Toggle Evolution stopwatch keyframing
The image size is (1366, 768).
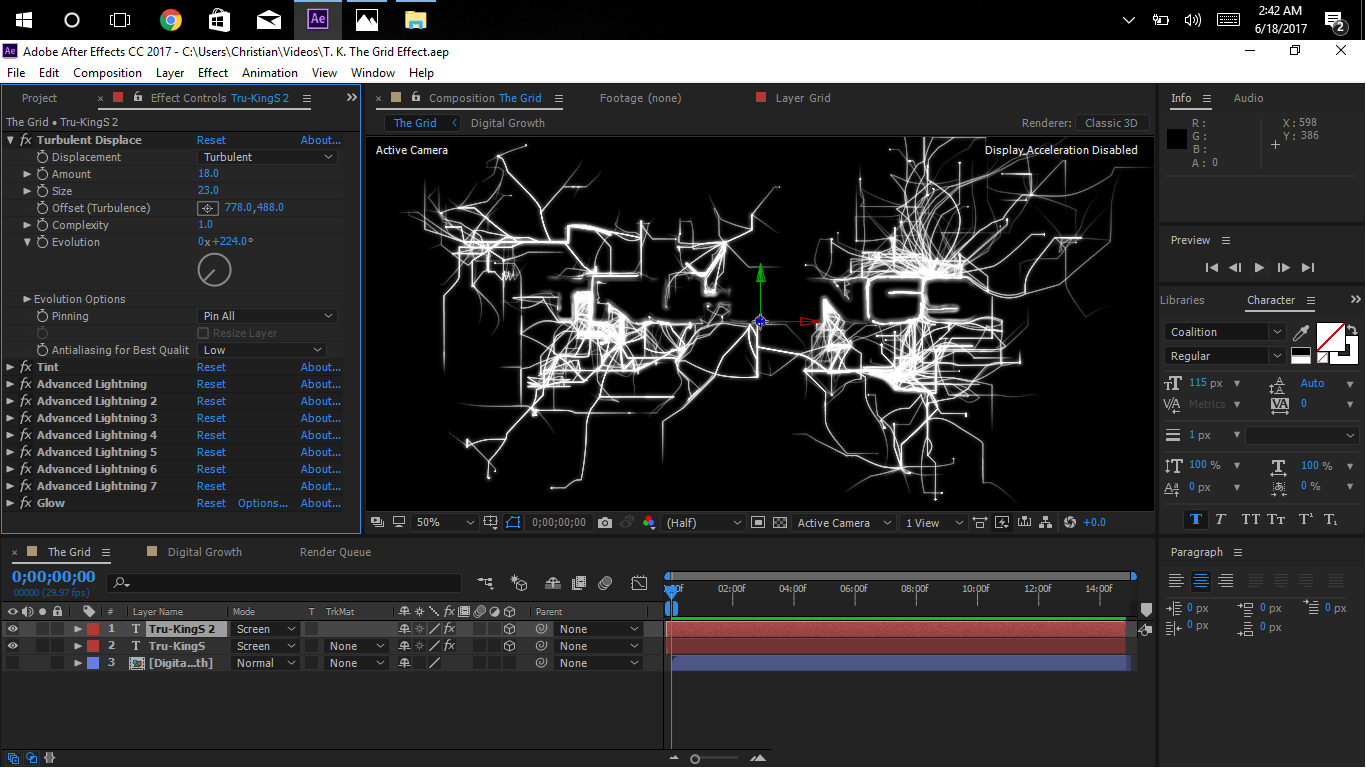click(x=42, y=242)
